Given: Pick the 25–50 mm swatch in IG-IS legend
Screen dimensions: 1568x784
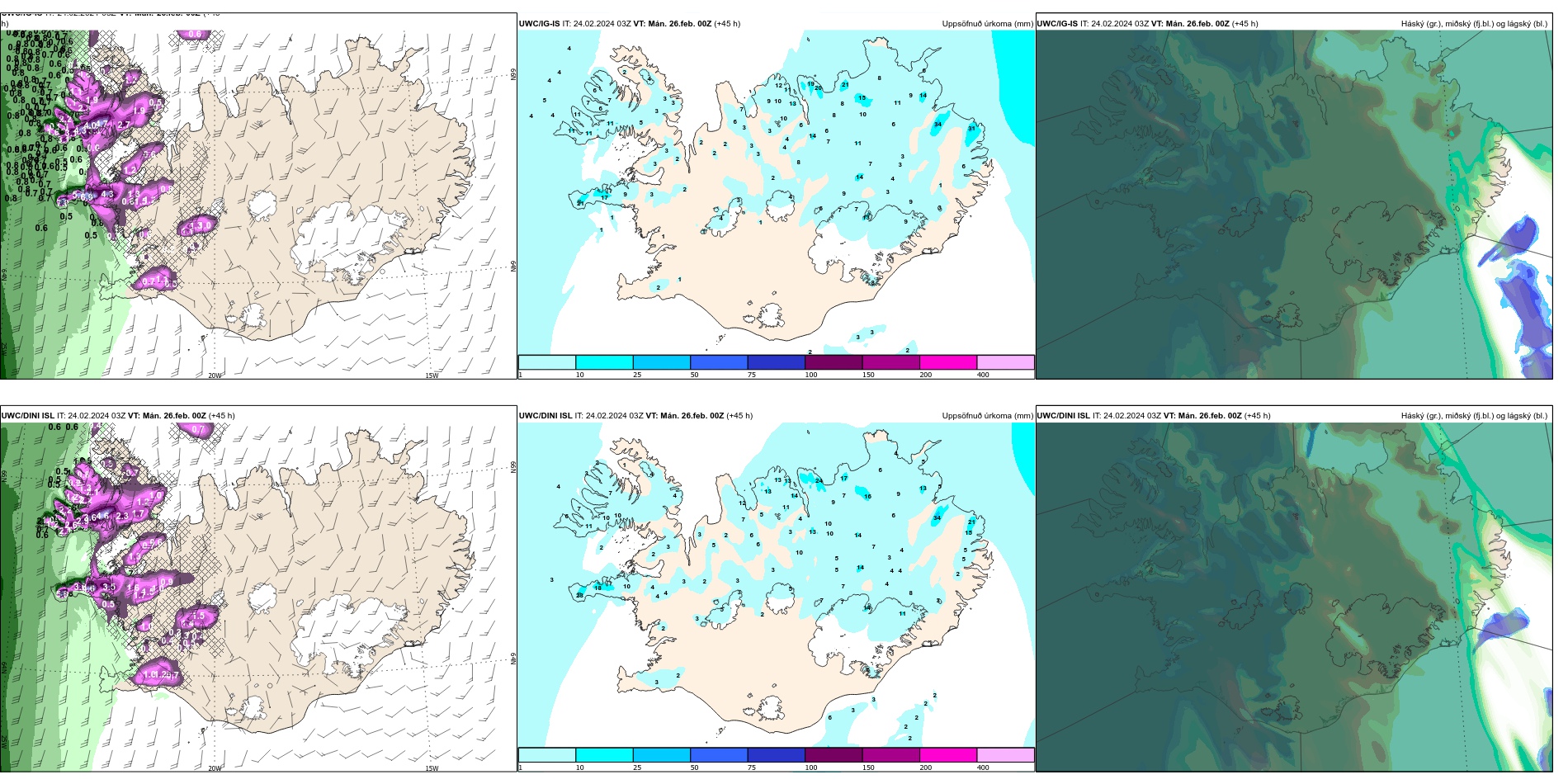Looking at the screenshot, I should click(x=662, y=362).
